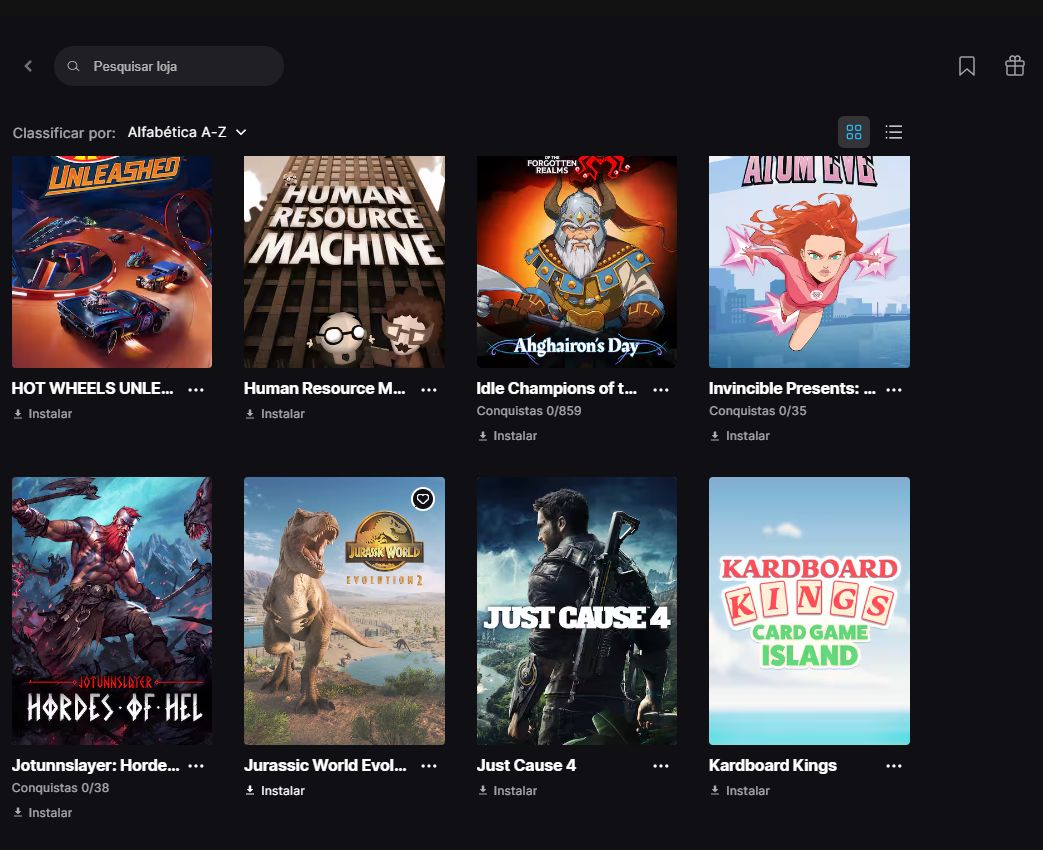Image resolution: width=1043 pixels, height=850 pixels.
Task: Click the Invincible Presents: title text
Action: [792, 388]
